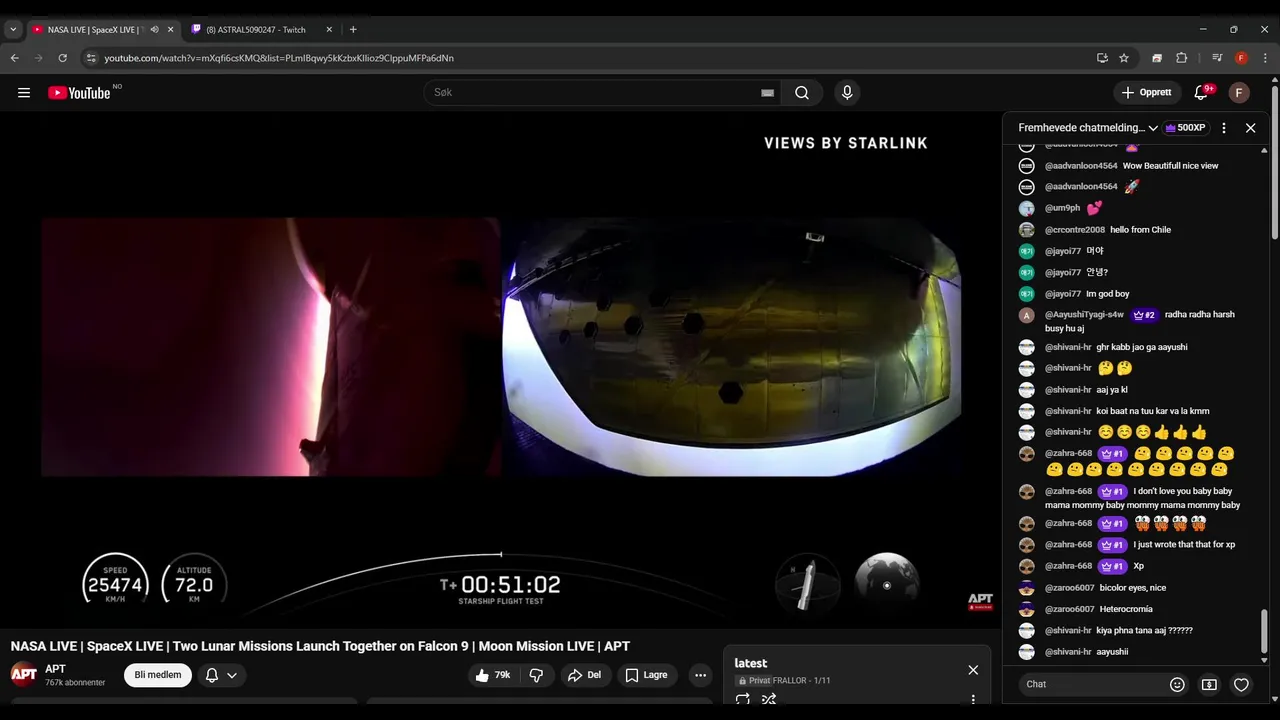Image resolution: width=1280 pixels, height=720 pixels.
Task: Click username @AayushiTyagi-s4w in chat
Action: coord(1084,315)
